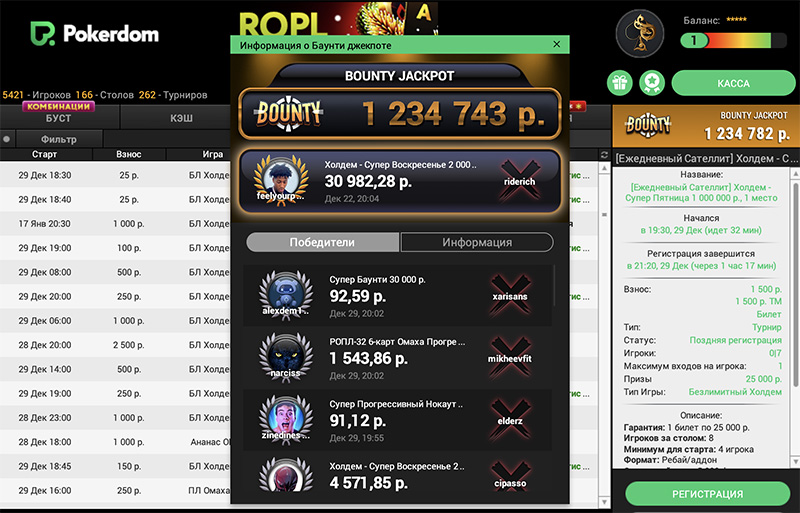Image resolution: width=800 pixels, height=513 pixels.
Task: Close the Bounty jackpot info dialog
Action: [x=557, y=44]
